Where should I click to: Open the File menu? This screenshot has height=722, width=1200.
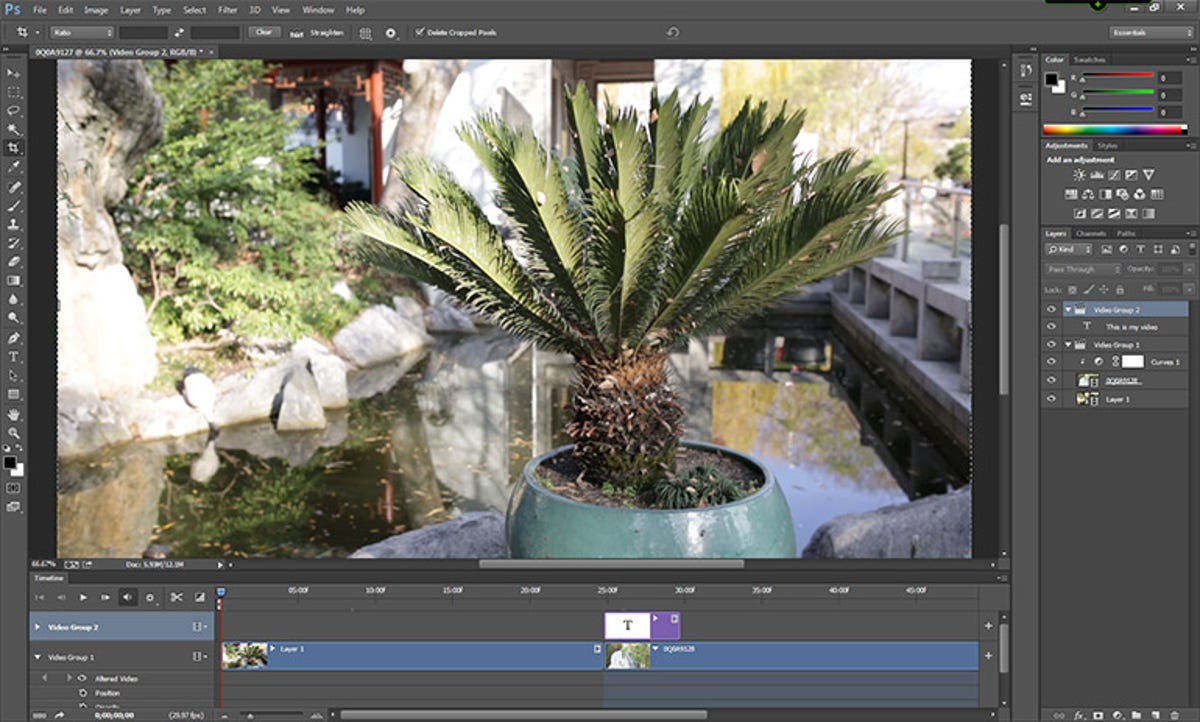point(39,10)
